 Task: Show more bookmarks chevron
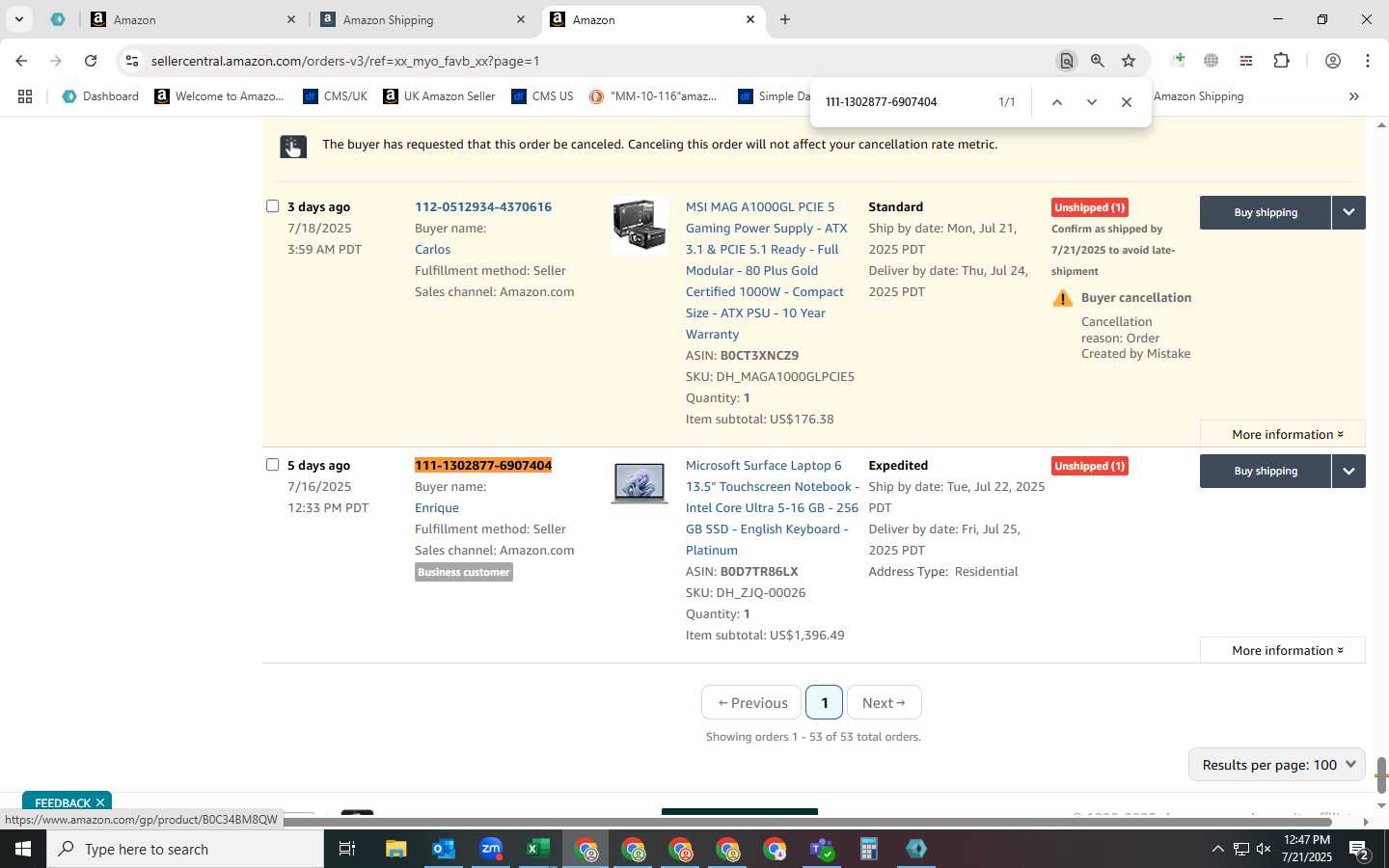coord(1353,96)
